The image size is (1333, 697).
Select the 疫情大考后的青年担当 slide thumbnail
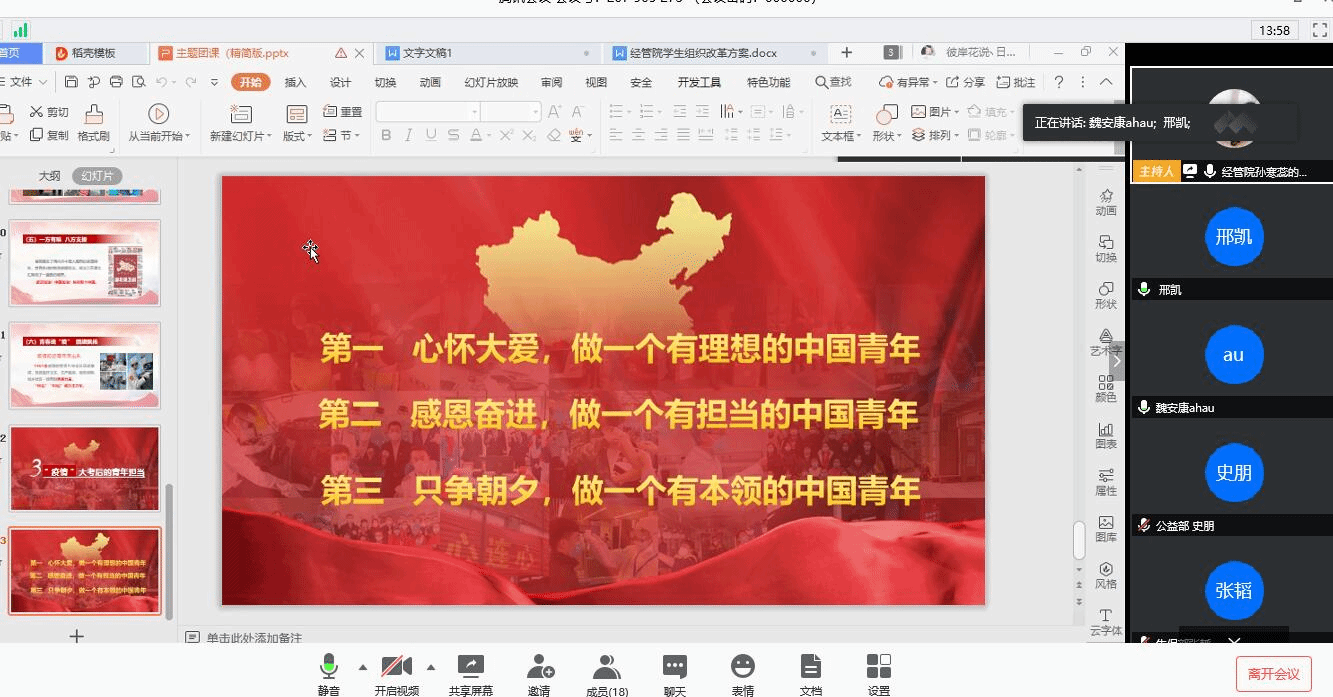tap(85, 468)
